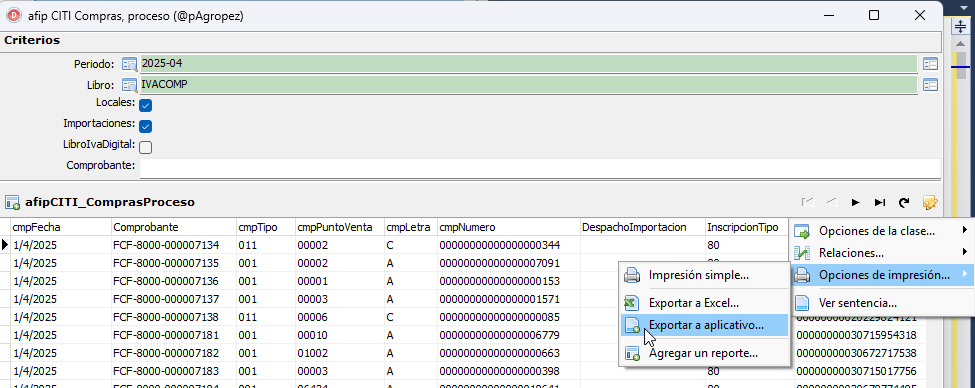975x388 pixels.
Task: Click the InscripcionTipo column header
Action: tap(747, 227)
